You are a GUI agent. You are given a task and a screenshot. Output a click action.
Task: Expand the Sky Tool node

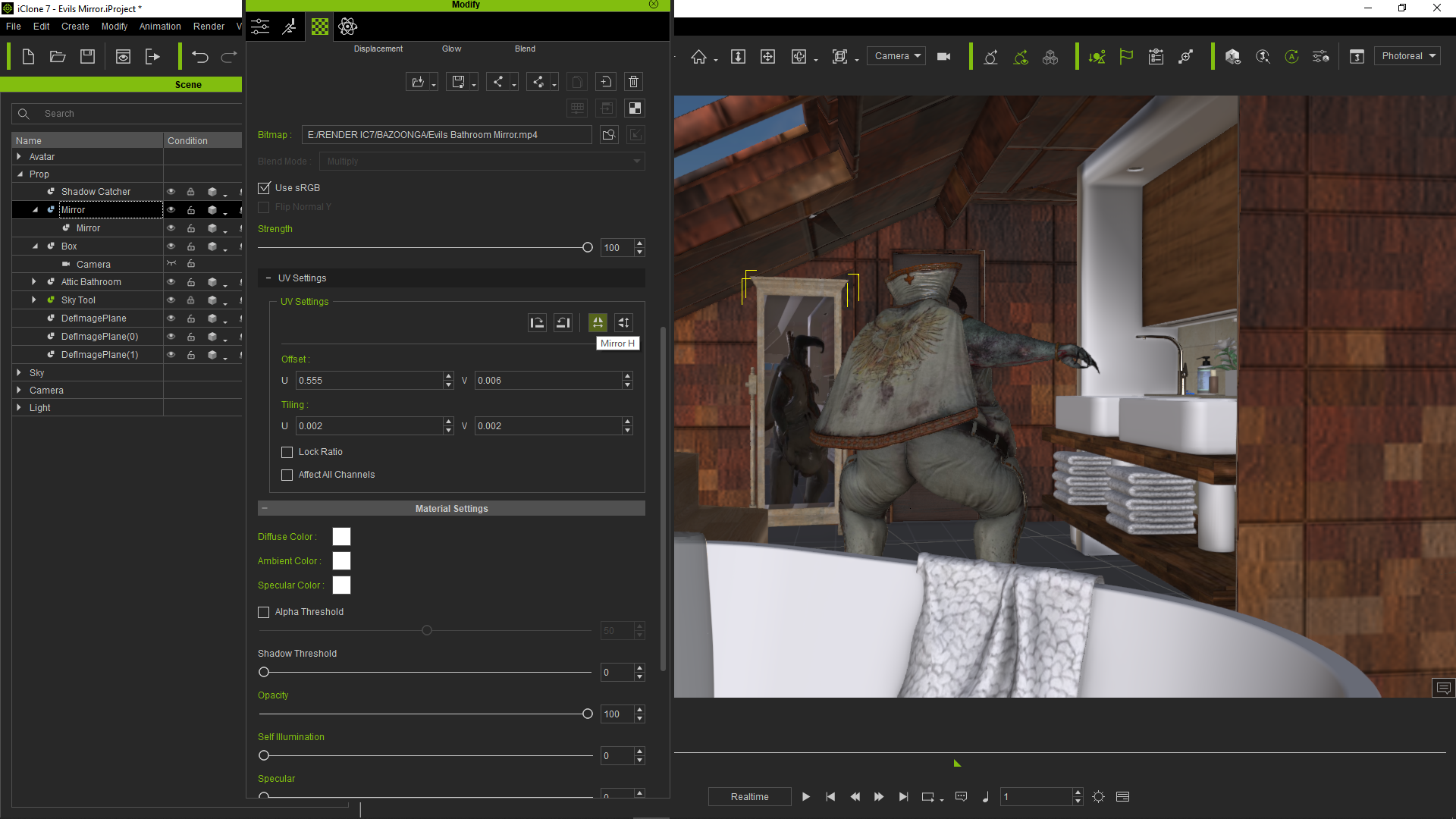point(34,300)
